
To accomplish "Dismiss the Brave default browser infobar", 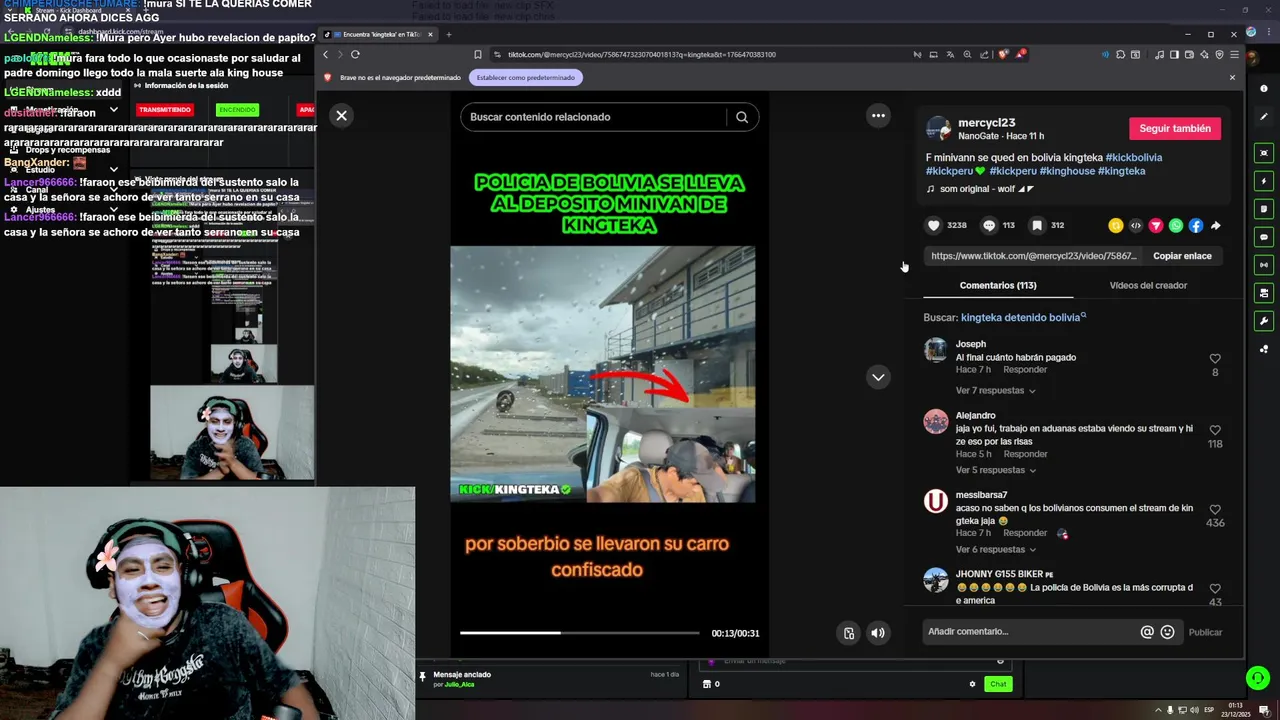I will click(x=1232, y=77).
